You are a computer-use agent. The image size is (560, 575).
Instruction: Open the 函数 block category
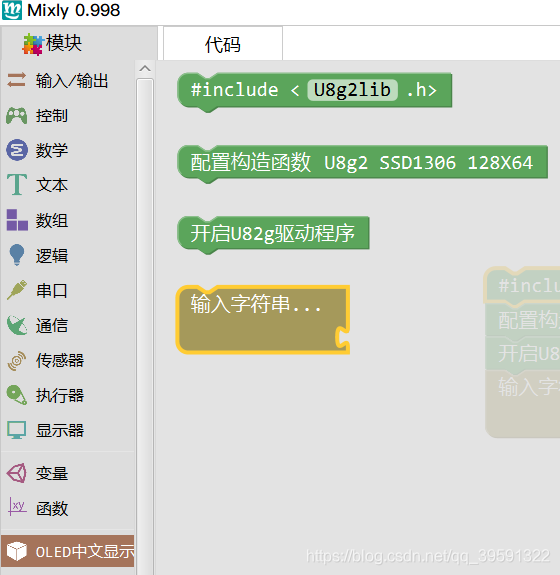point(68,509)
